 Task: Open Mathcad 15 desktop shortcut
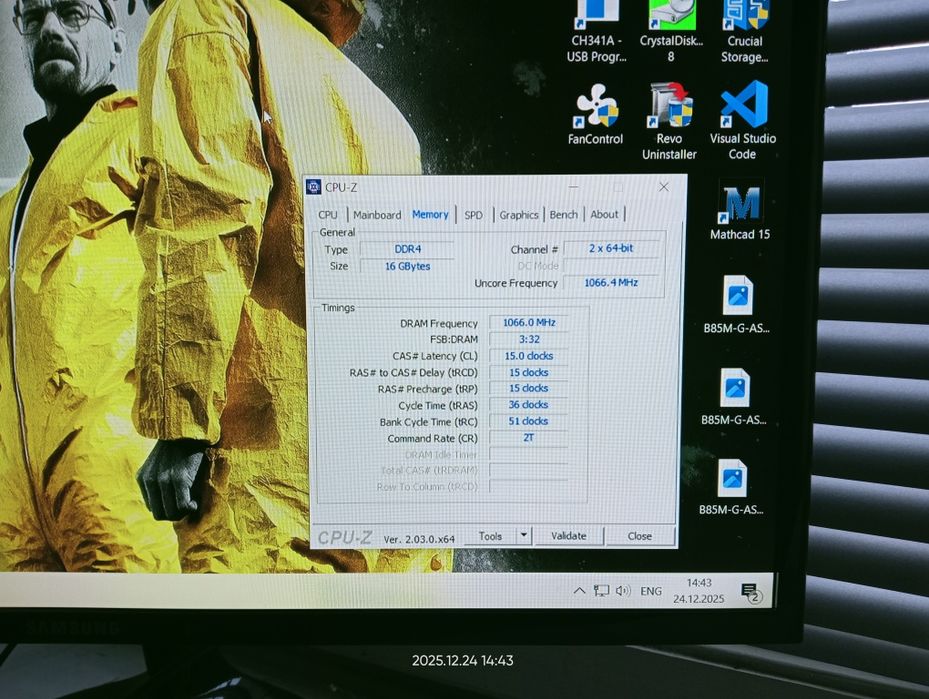coord(740,212)
